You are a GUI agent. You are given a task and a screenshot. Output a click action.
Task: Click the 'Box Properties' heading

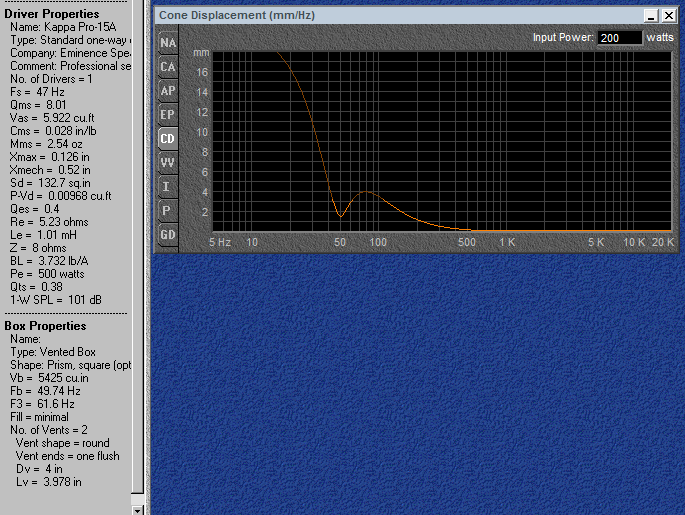coord(45,326)
